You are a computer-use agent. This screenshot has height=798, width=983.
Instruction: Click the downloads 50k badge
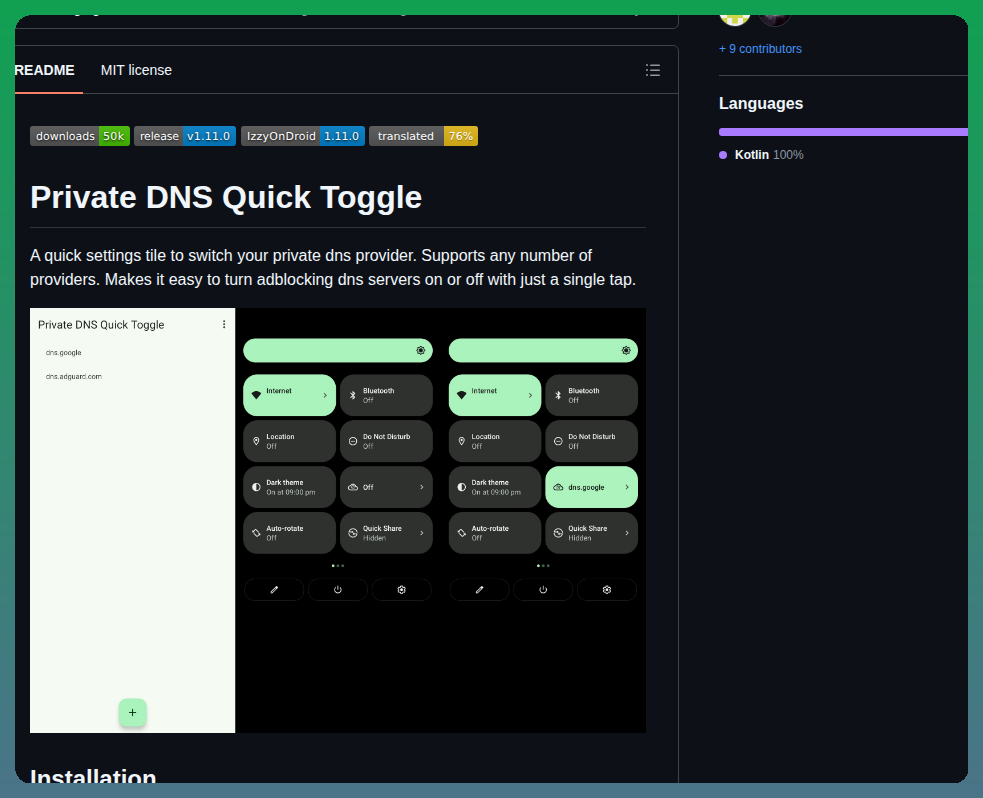(80, 136)
